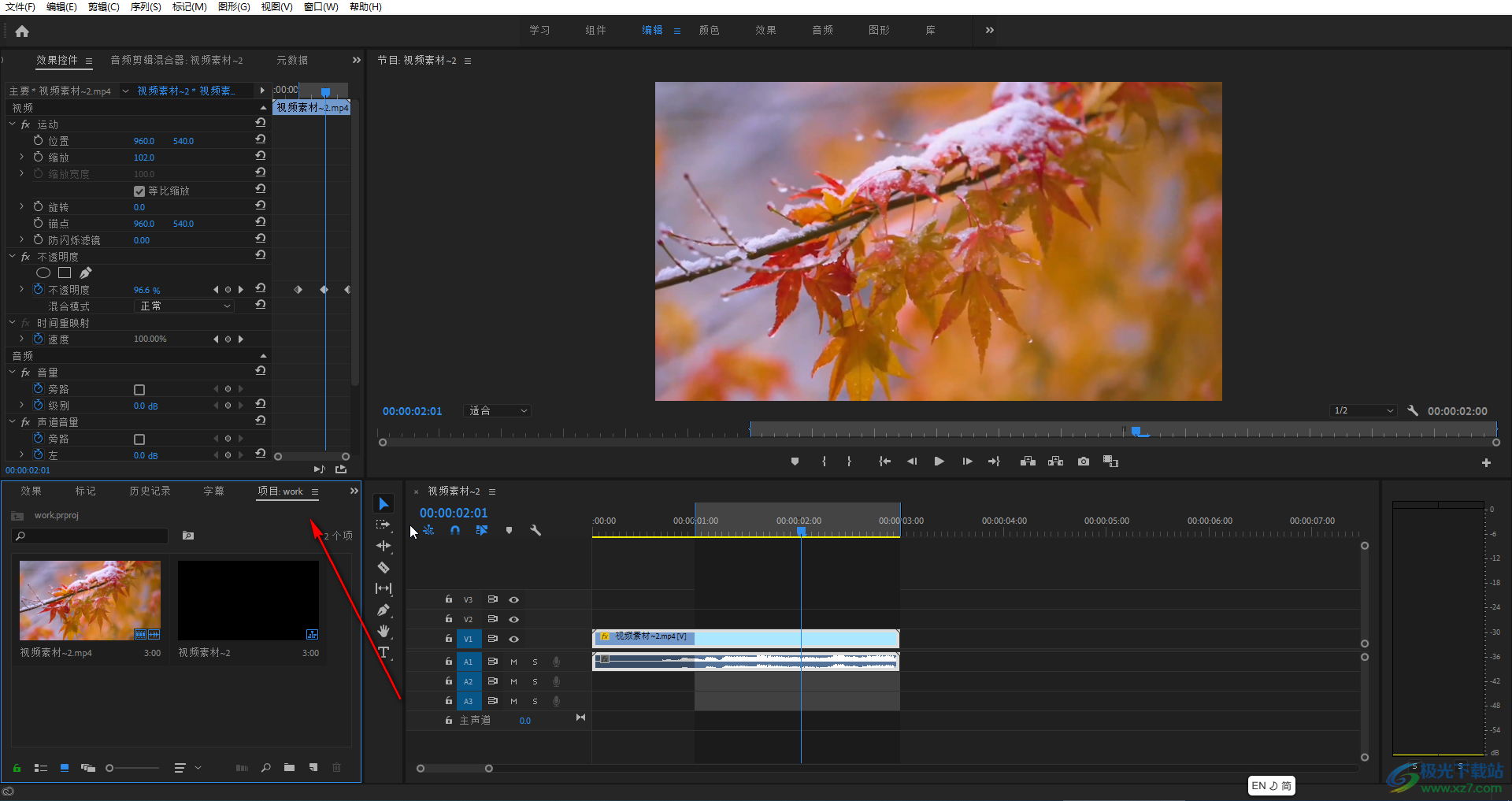
Task: Select the Track Select Forward tool
Action: 384,525
